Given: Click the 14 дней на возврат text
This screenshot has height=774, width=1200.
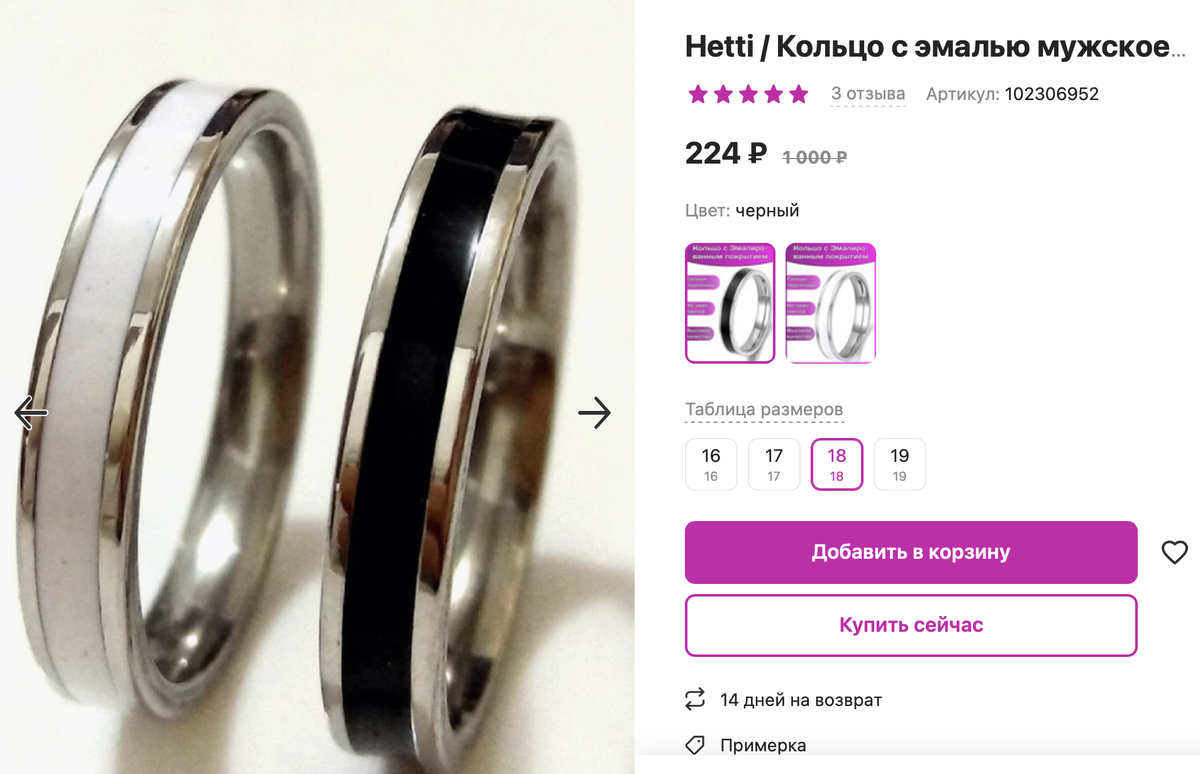Looking at the screenshot, I should (801, 700).
